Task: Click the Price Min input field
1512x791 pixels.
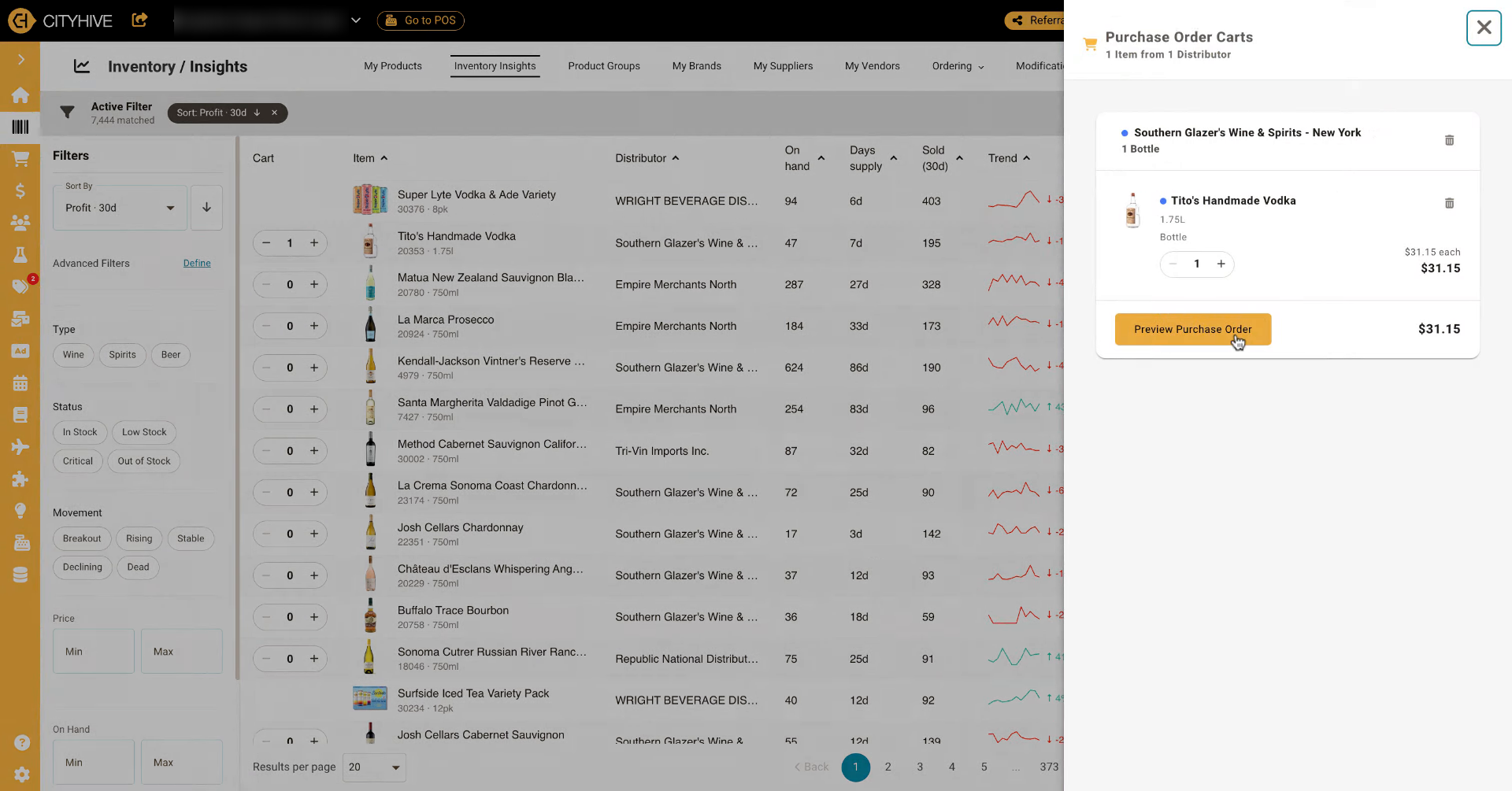Action: pos(94,652)
